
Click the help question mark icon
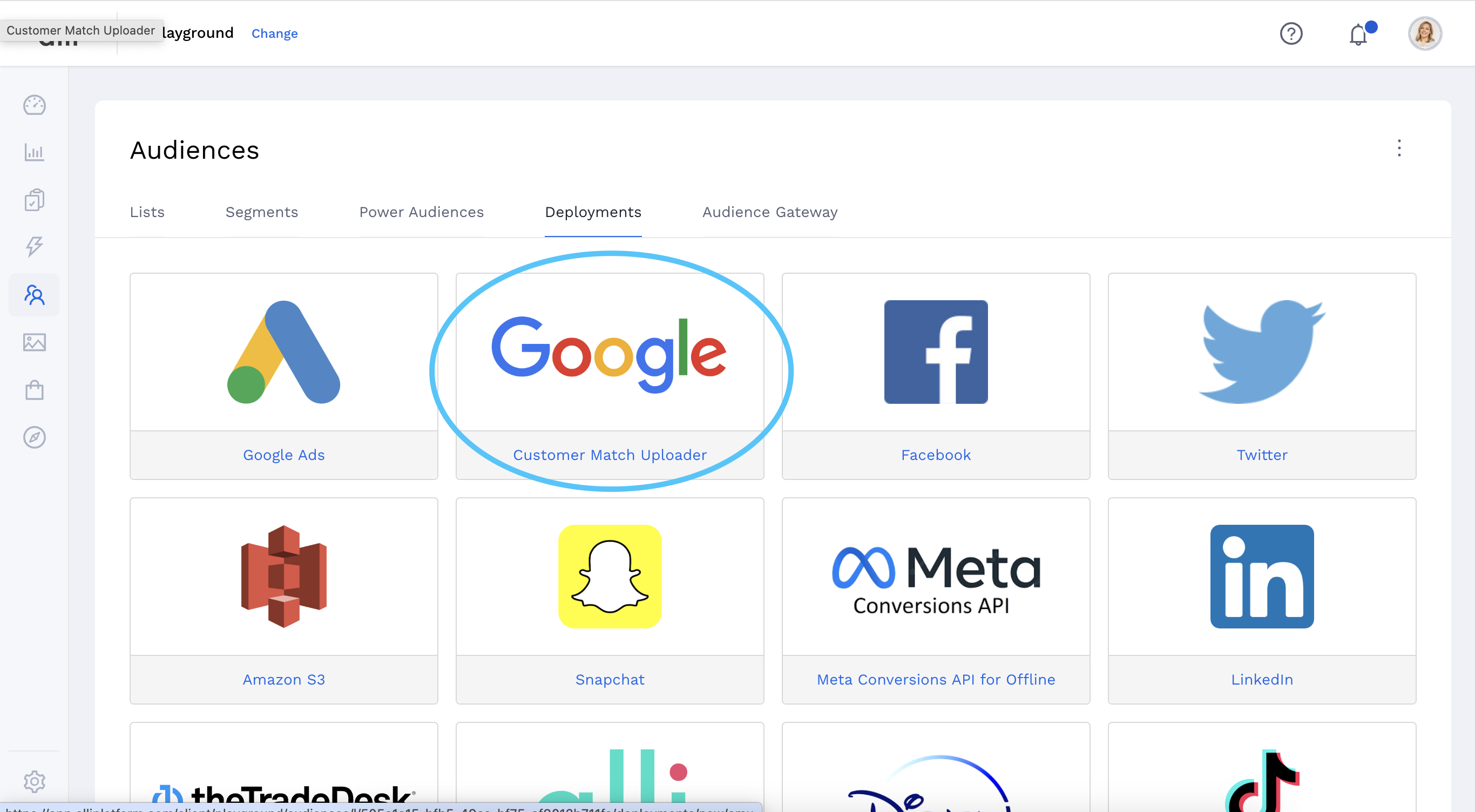coord(1290,33)
